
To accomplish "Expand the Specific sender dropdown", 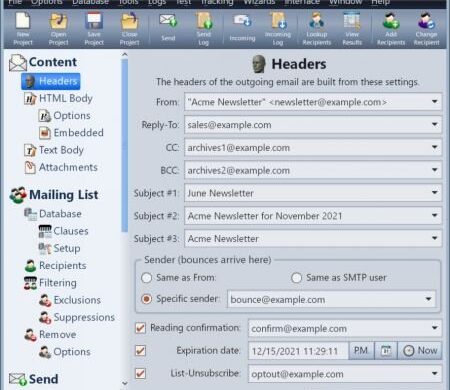I will point(428,299).
